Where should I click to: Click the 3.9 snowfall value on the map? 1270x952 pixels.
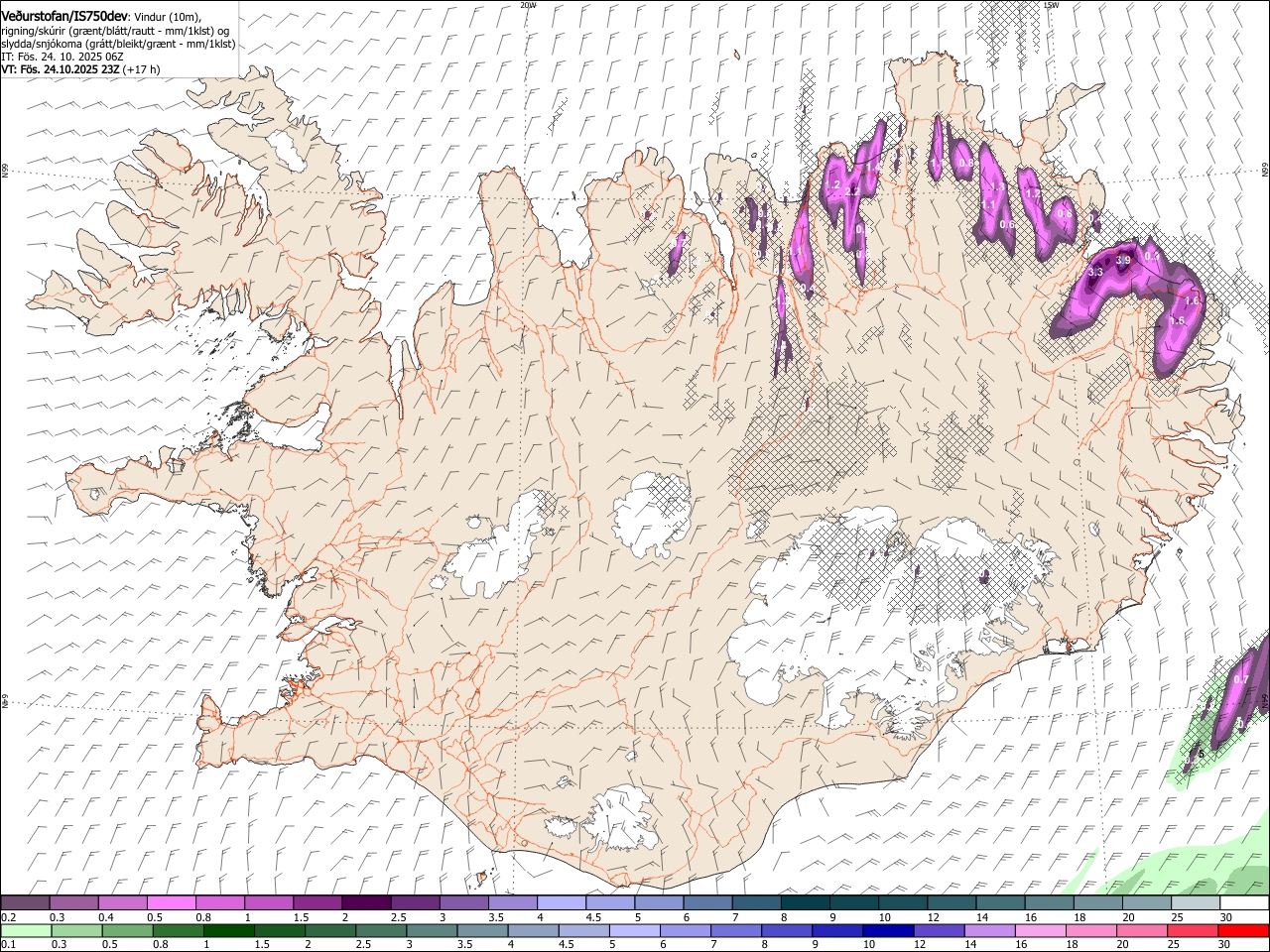pyautogui.click(x=1123, y=260)
